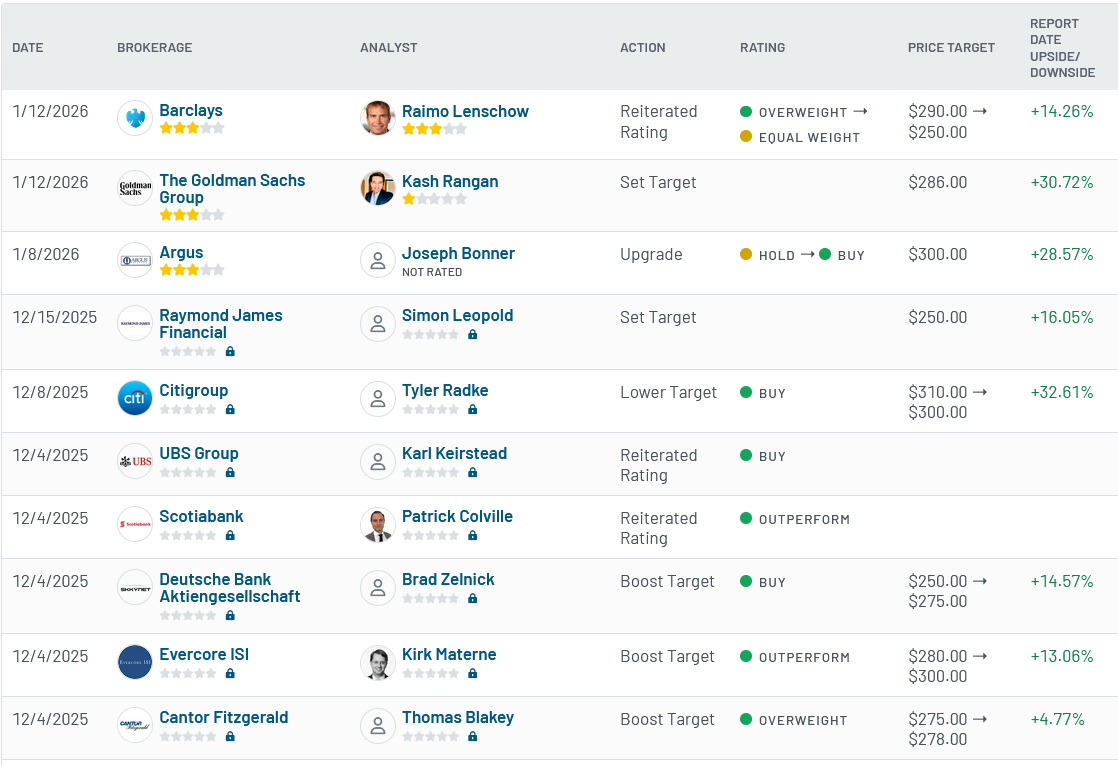
Task: Click the lock icon under Scotiabank
Action: click(230, 535)
